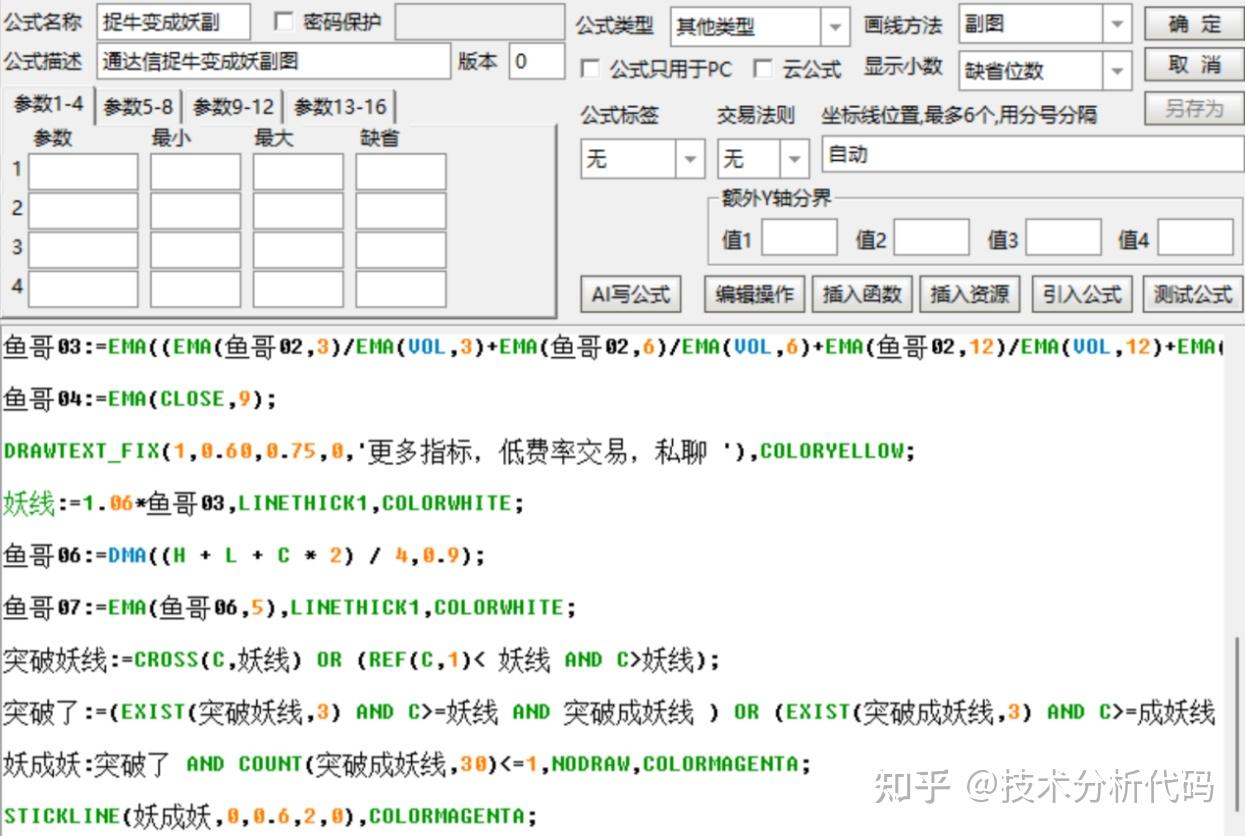This screenshot has width=1246, height=837.
Task: Run 测试公式 button
Action: click(1192, 294)
